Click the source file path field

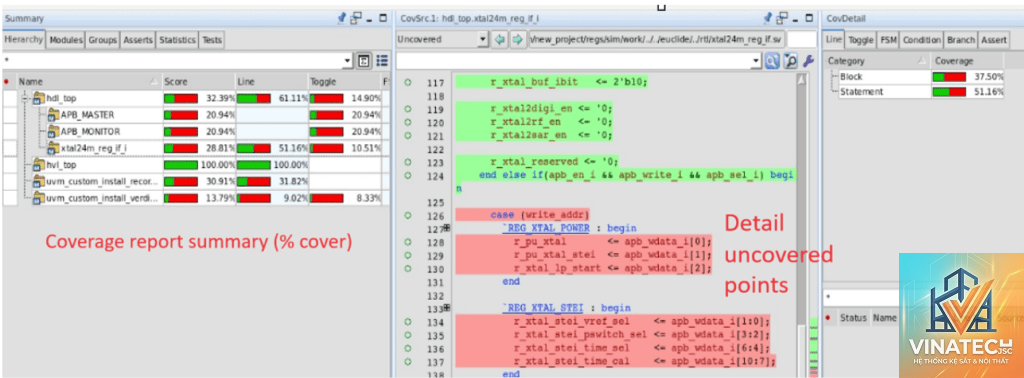point(657,39)
